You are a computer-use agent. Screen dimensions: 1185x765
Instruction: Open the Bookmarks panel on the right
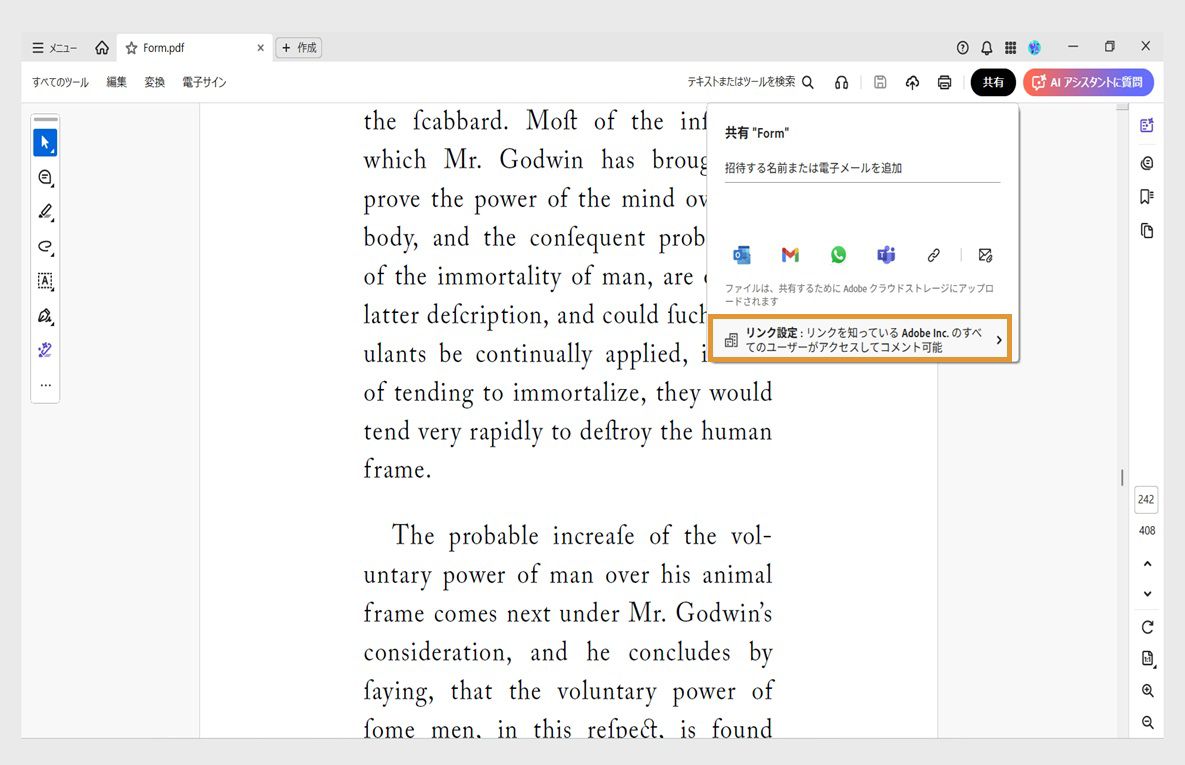coord(1146,196)
